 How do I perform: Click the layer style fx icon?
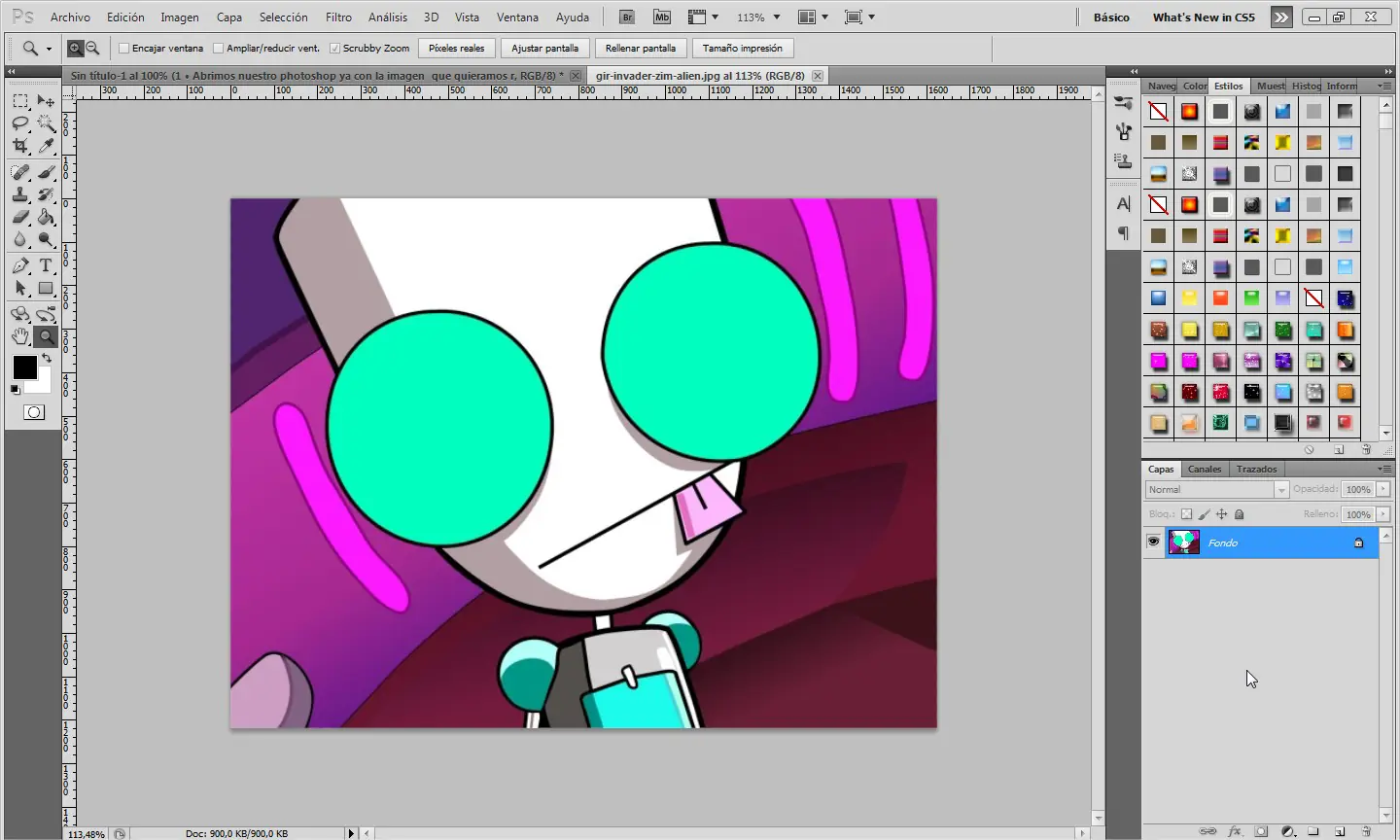point(1235,831)
